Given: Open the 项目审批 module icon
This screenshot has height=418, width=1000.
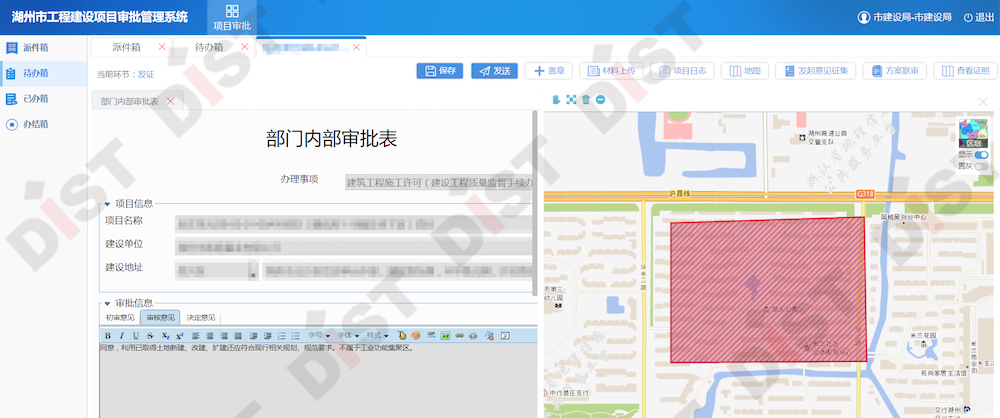Looking at the screenshot, I should point(232,17).
